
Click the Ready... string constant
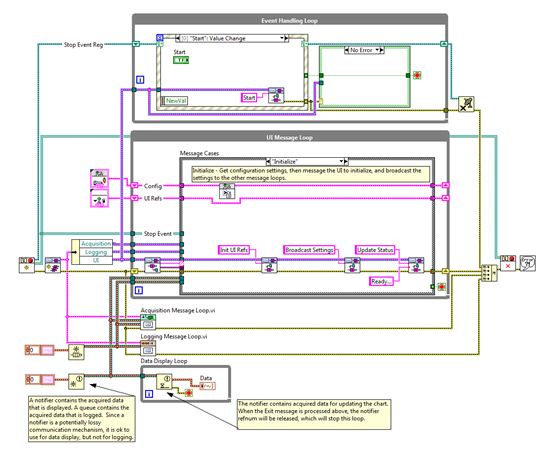[381, 281]
